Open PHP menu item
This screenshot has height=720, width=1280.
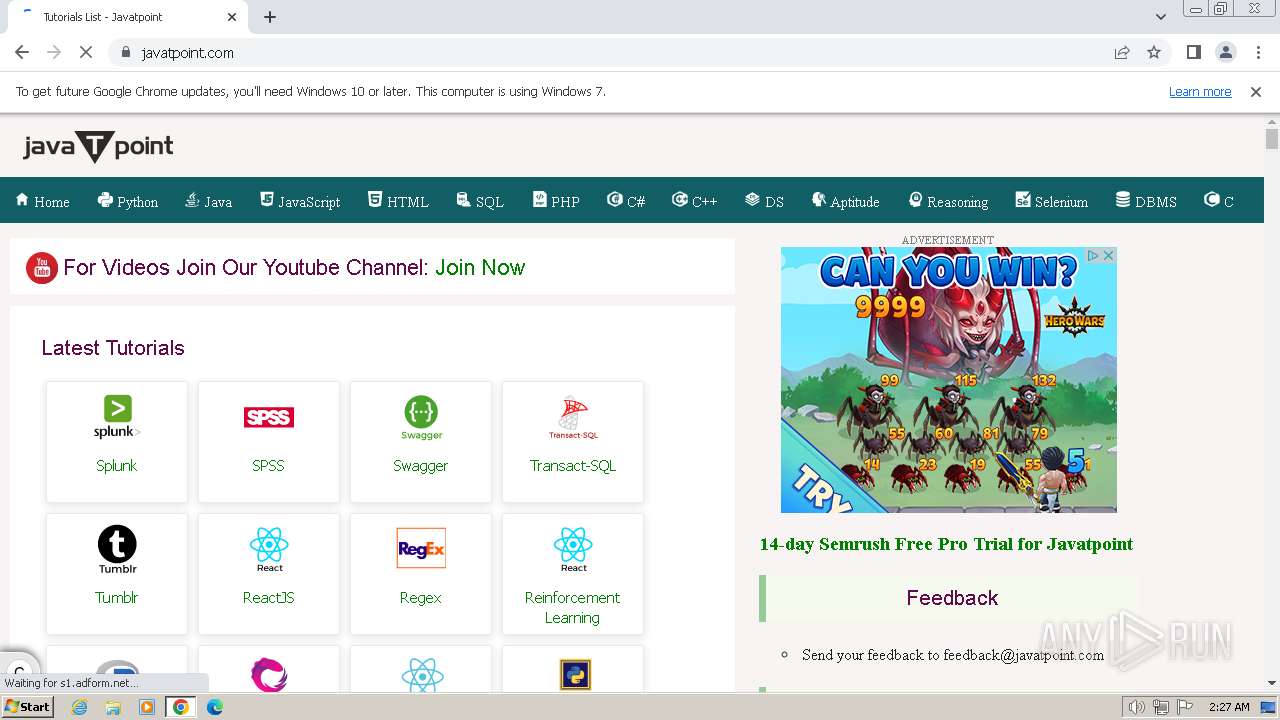pos(556,201)
